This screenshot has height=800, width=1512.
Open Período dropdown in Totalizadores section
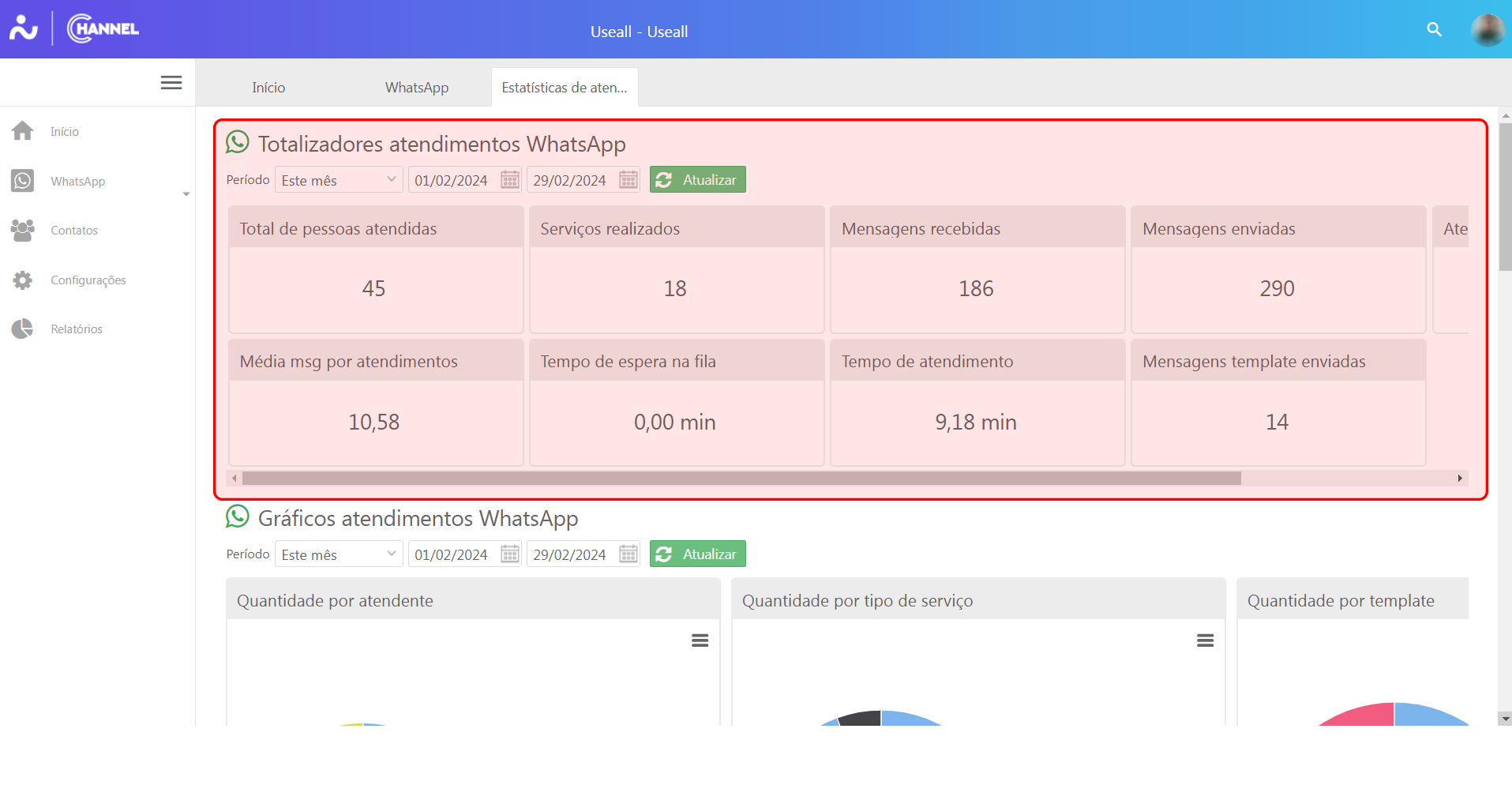click(x=338, y=180)
